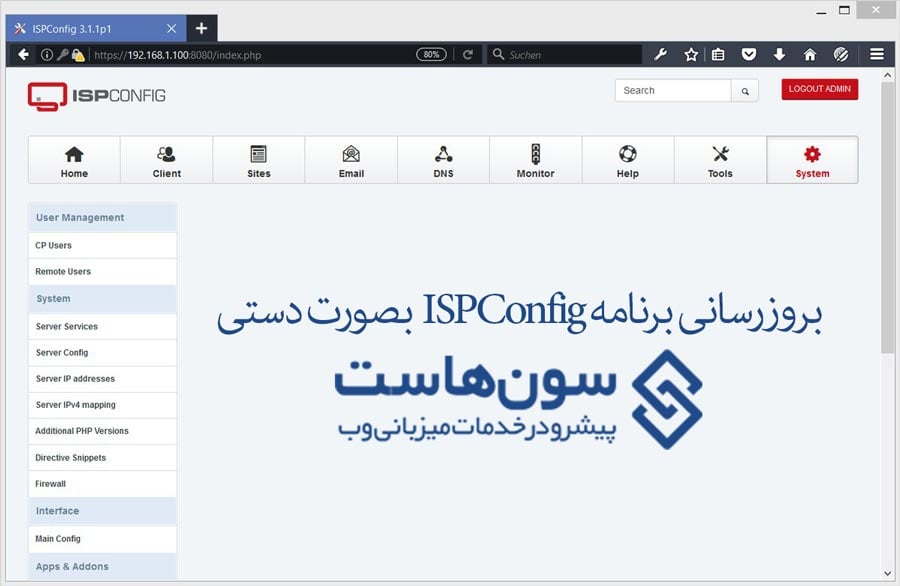Screen dimensions: 900x586
Task: Open the System module
Action: [x=812, y=160]
